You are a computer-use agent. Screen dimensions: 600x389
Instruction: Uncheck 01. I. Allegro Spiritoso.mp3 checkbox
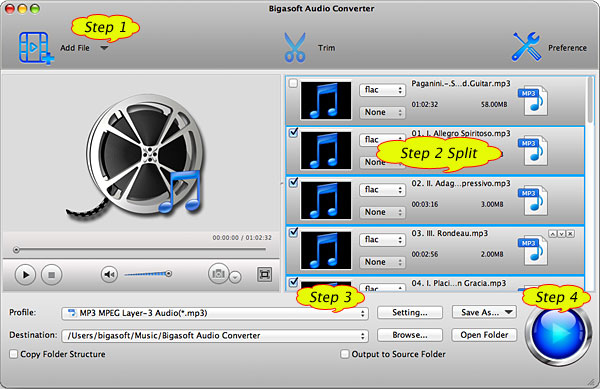tap(293, 133)
